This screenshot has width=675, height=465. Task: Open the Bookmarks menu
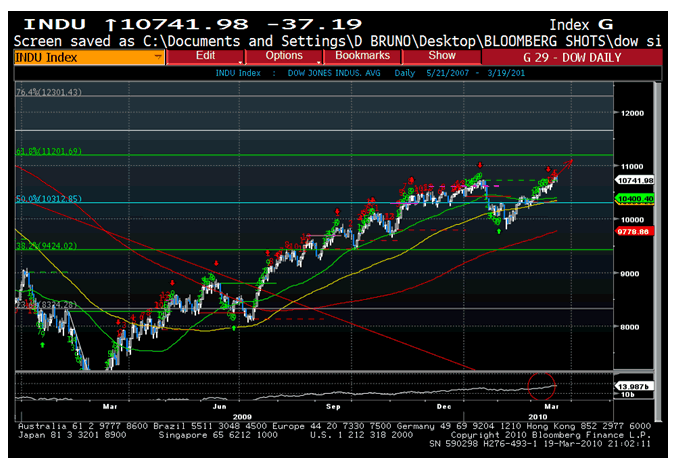pyautogui.click(x=362, y=56)
